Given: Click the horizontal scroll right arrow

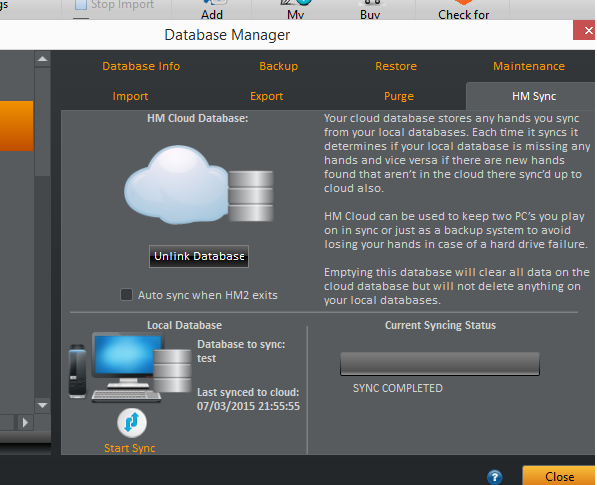Looking at the screenshot, I should (x=25, y=423).
